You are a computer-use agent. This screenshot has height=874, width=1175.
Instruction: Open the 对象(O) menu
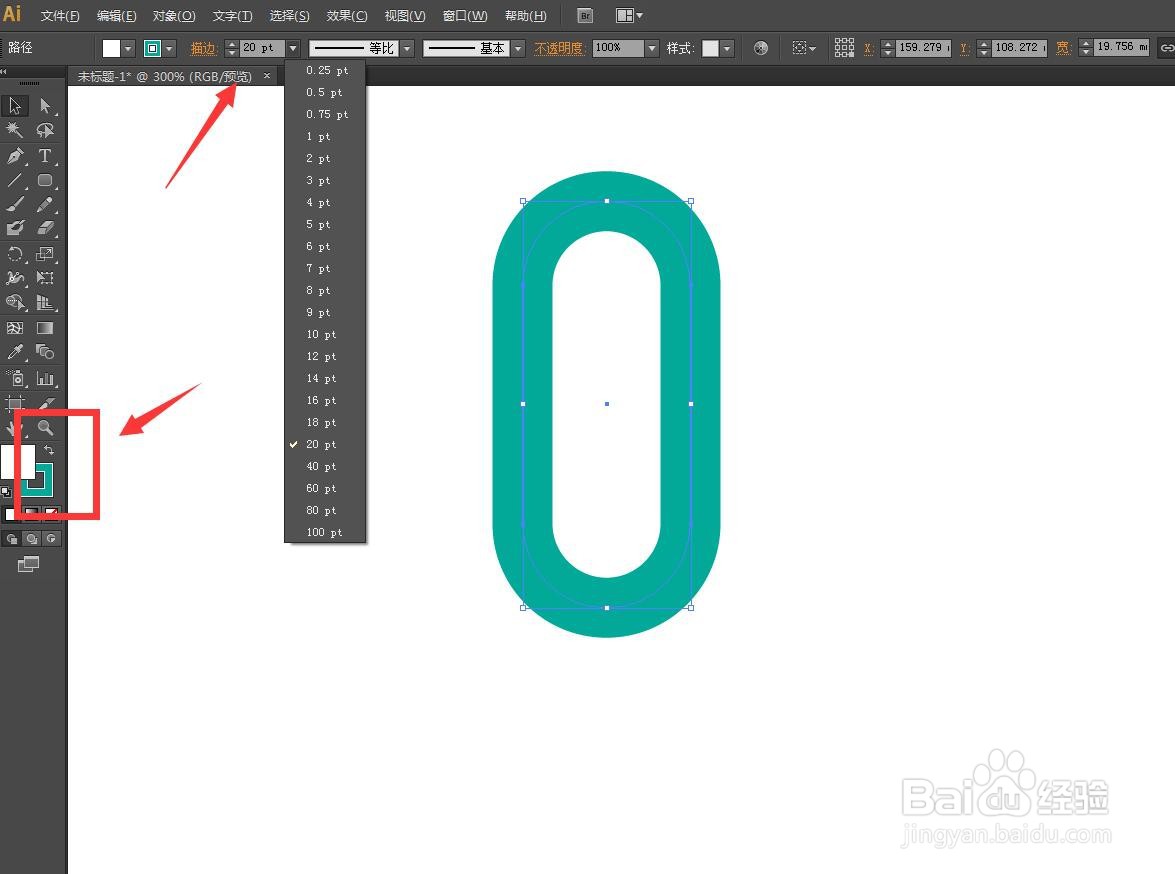174,16
